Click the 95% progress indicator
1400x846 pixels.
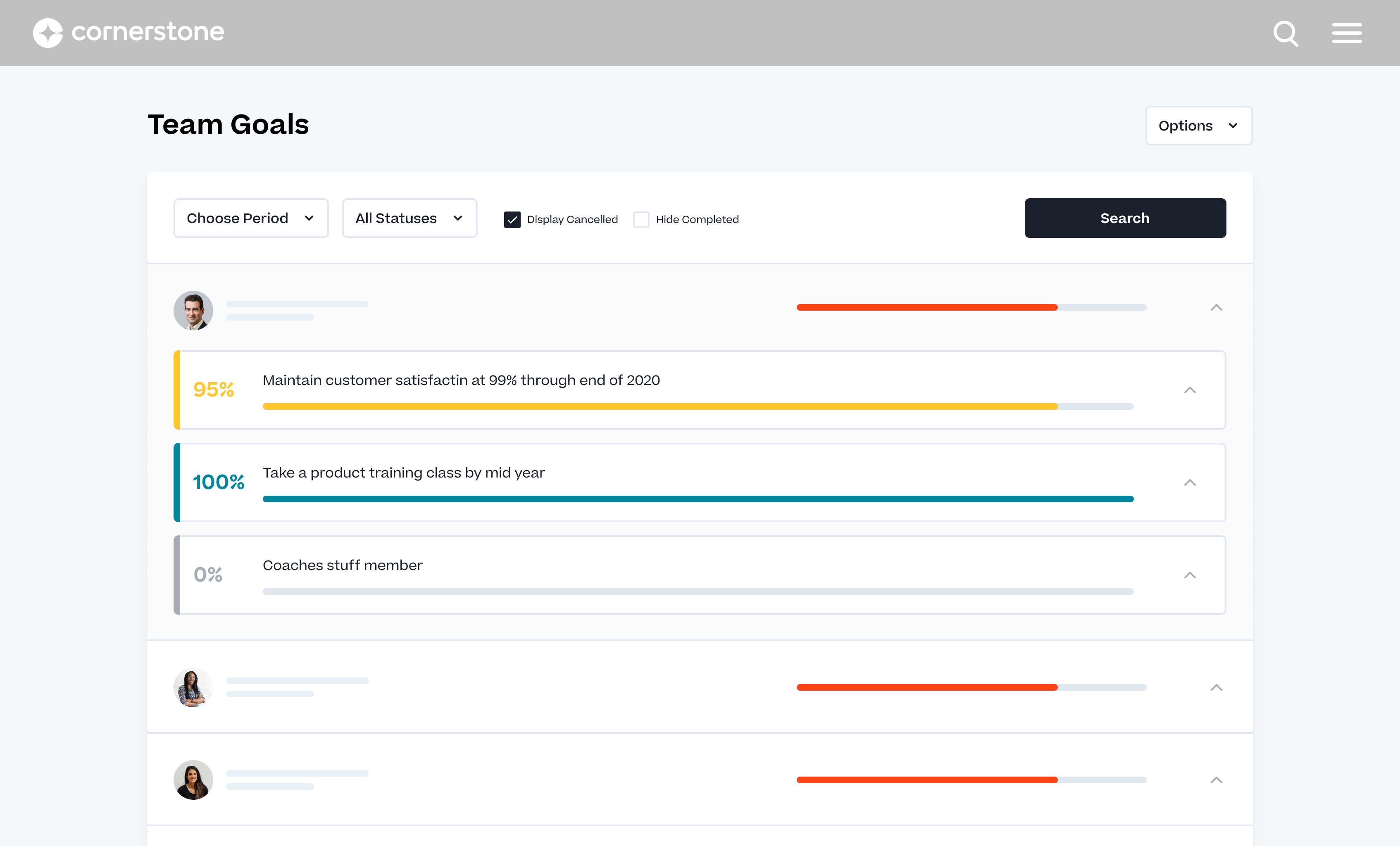pos(213,390)
